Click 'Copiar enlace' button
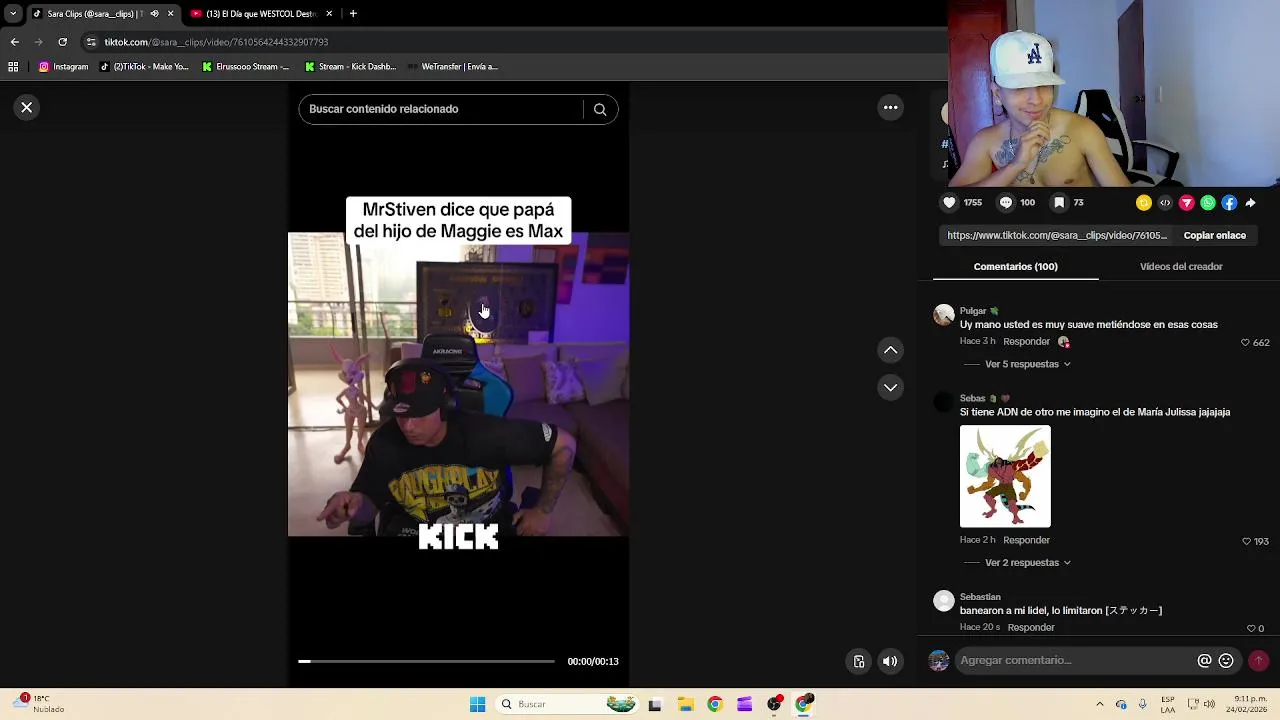1280x720 pixels. click(1214, 236)
